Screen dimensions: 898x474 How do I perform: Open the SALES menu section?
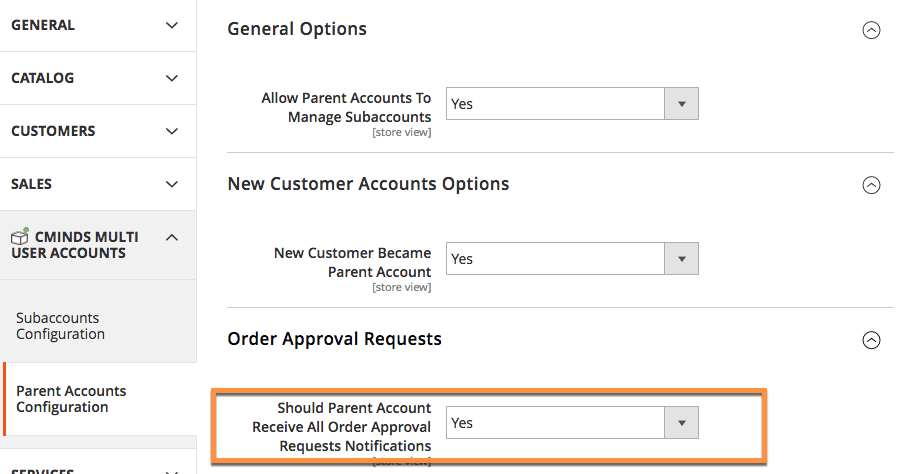32,184
